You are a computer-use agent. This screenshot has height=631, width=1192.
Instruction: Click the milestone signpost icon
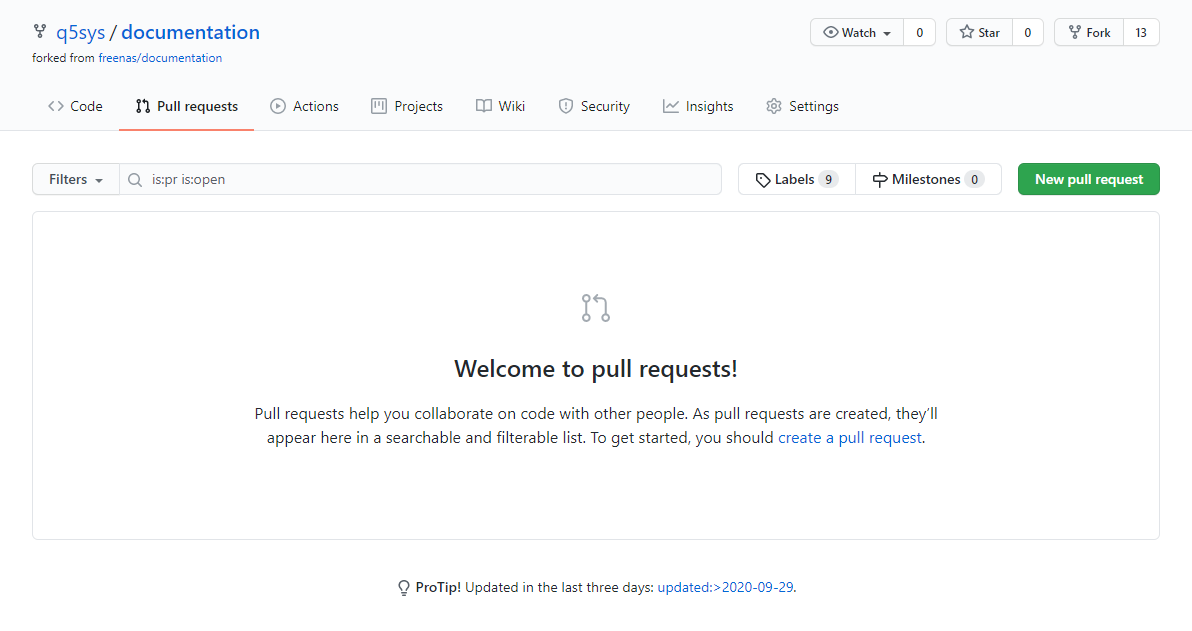[x=880, y=180]
